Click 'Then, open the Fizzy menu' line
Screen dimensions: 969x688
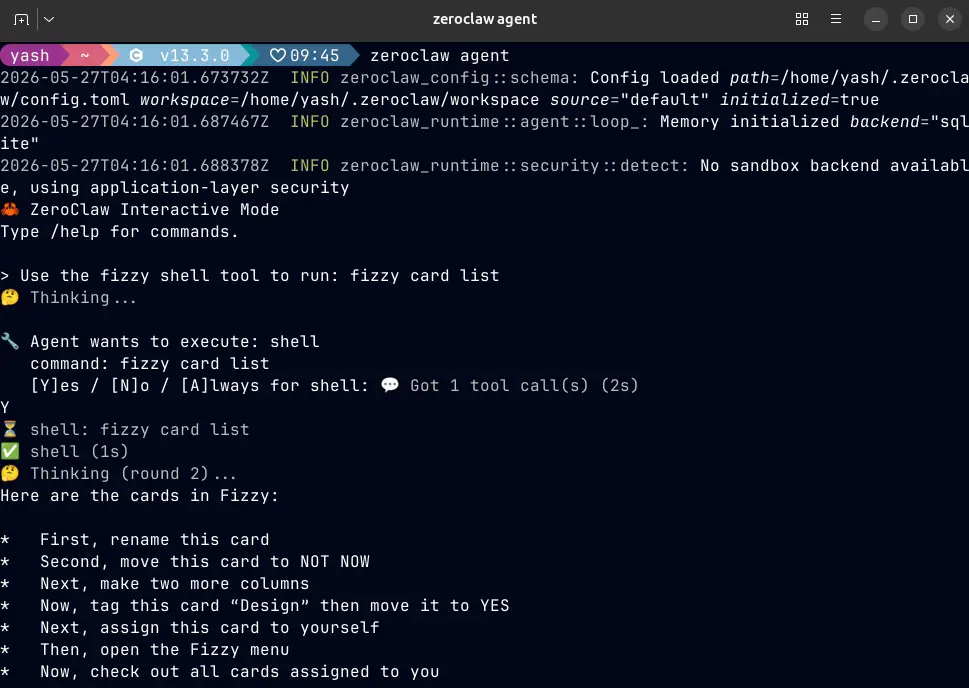(x=165, y=650)
